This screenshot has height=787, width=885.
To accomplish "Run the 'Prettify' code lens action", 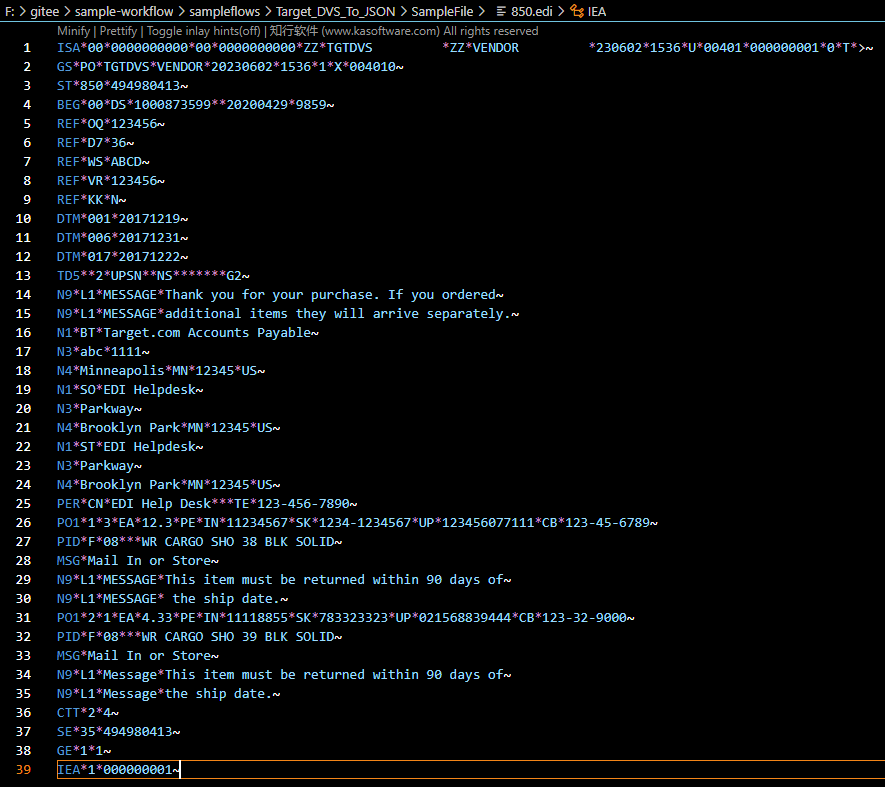I will pos(118,31).
